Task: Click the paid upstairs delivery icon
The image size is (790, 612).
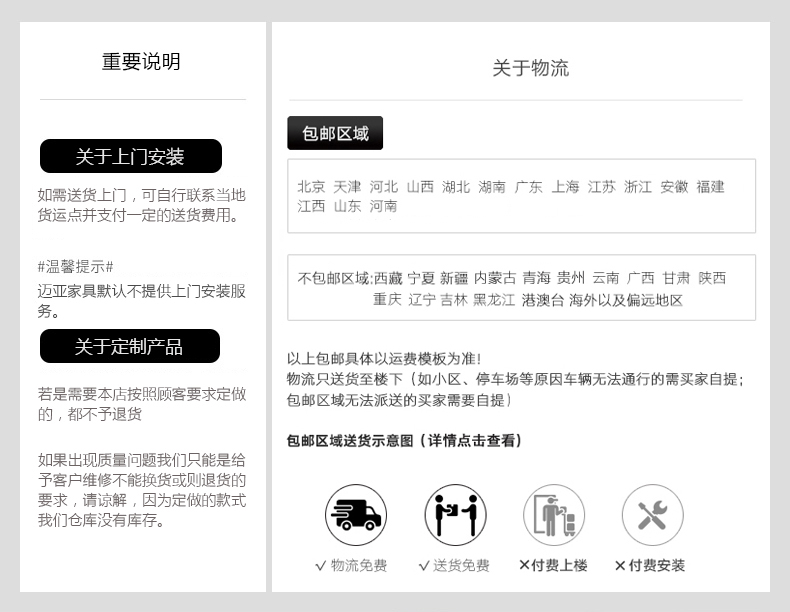Action: click(x=554, y=515)
